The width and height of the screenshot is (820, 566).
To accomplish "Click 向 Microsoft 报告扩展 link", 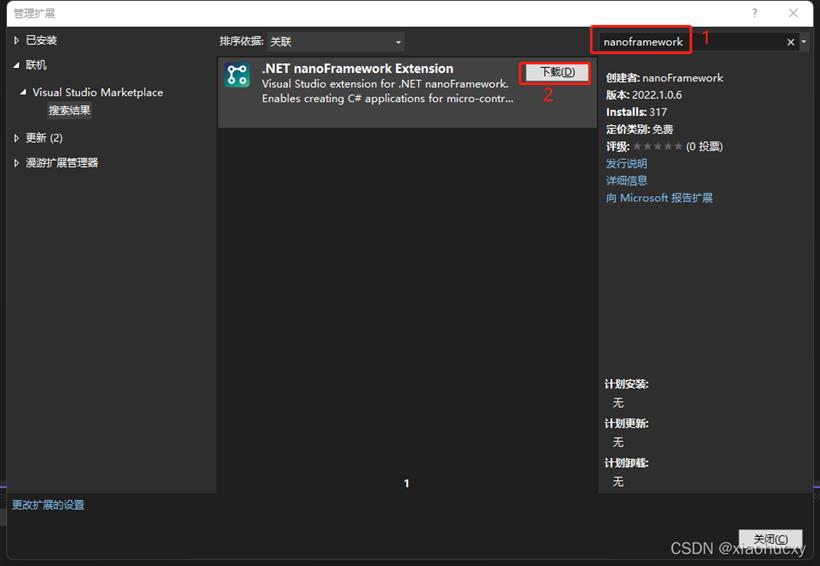I will pyautogui.click(x=659, y=198).
